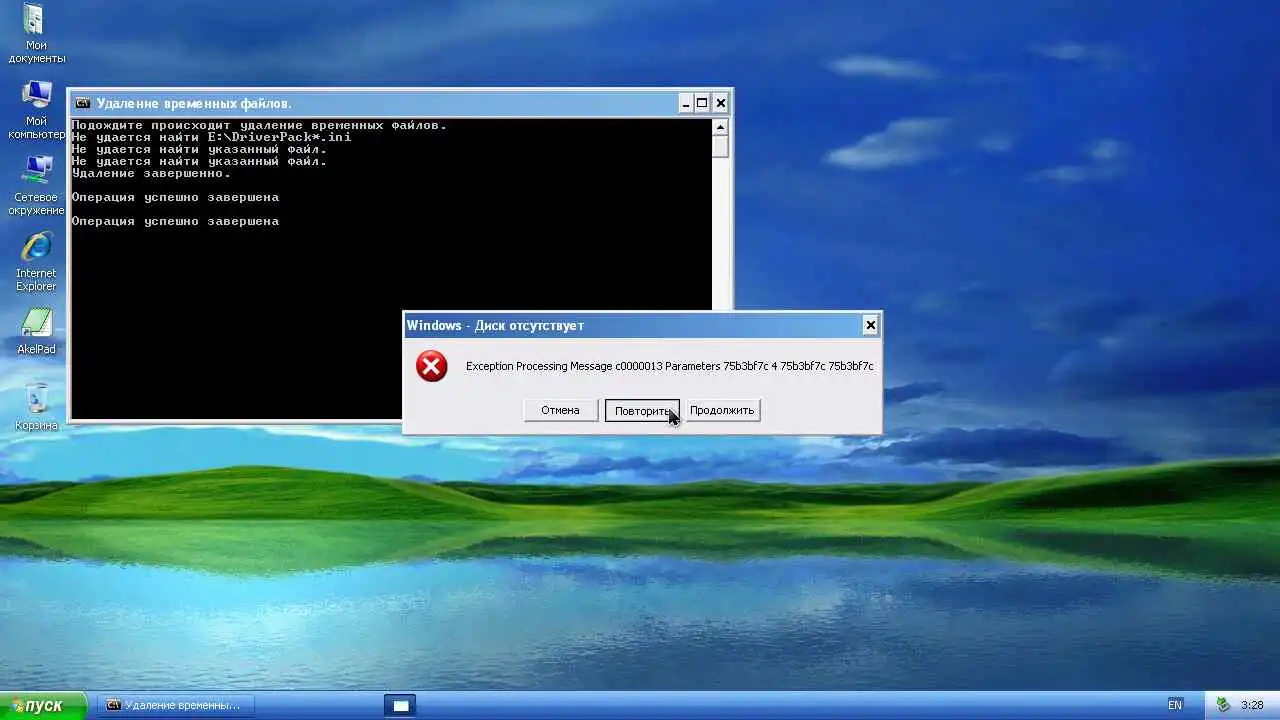1280x720 pixels.
Task: Click the console vertical scrollbar thumb
Action: pyautogui.click(x=721, y=146)
